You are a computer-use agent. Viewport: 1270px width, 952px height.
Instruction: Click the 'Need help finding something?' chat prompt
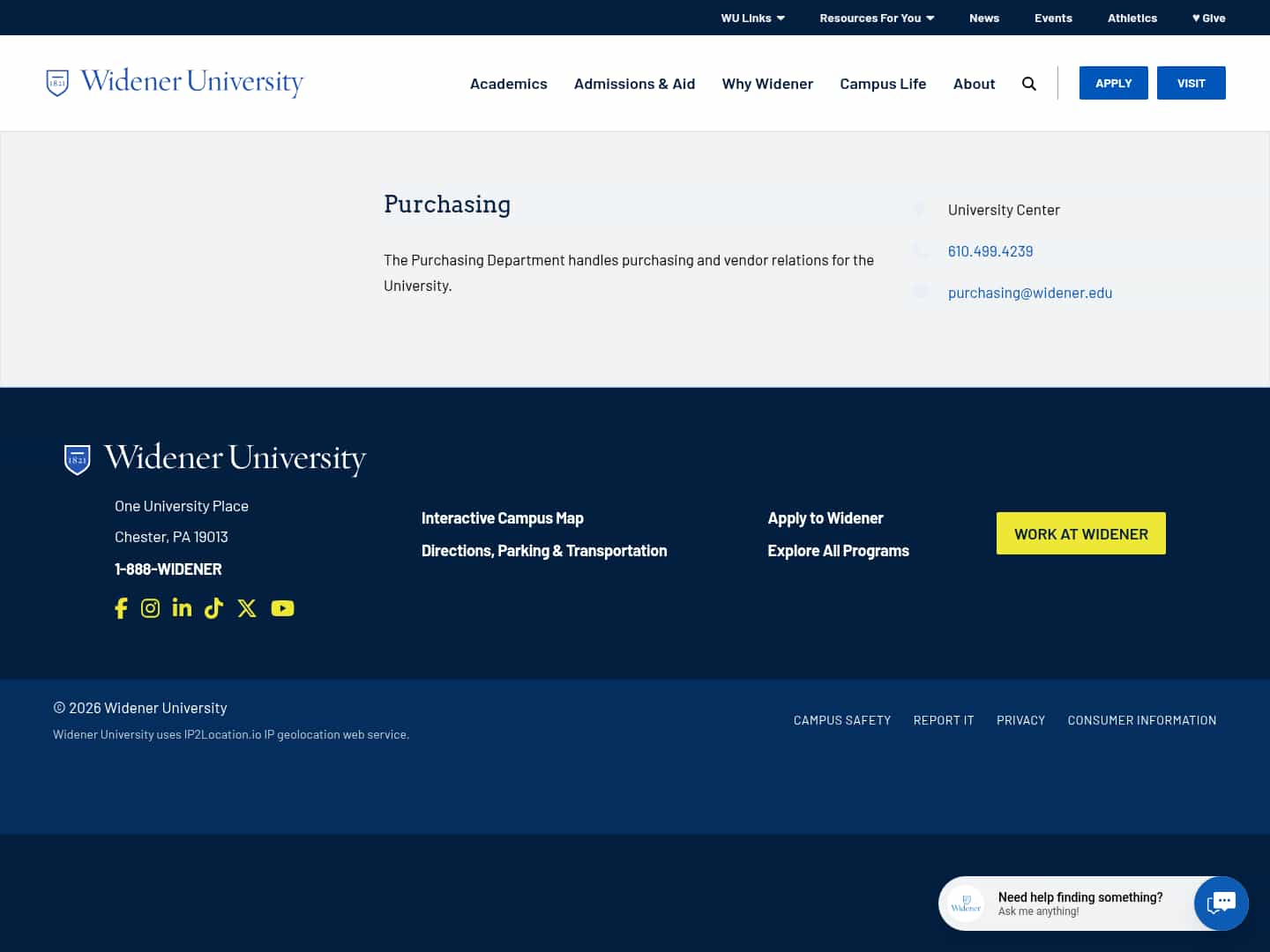point(1080,897)
